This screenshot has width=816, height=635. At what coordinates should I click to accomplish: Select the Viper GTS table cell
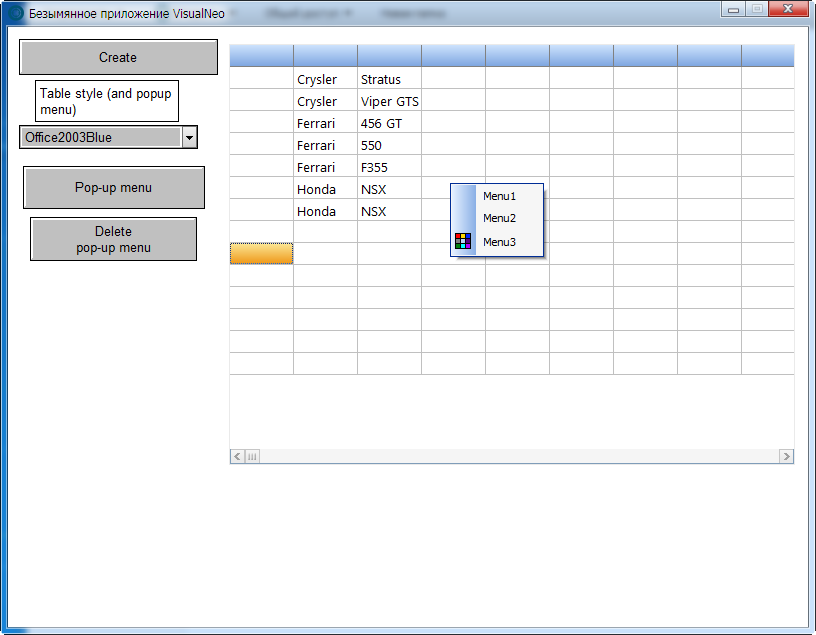(x=389, y=101)
